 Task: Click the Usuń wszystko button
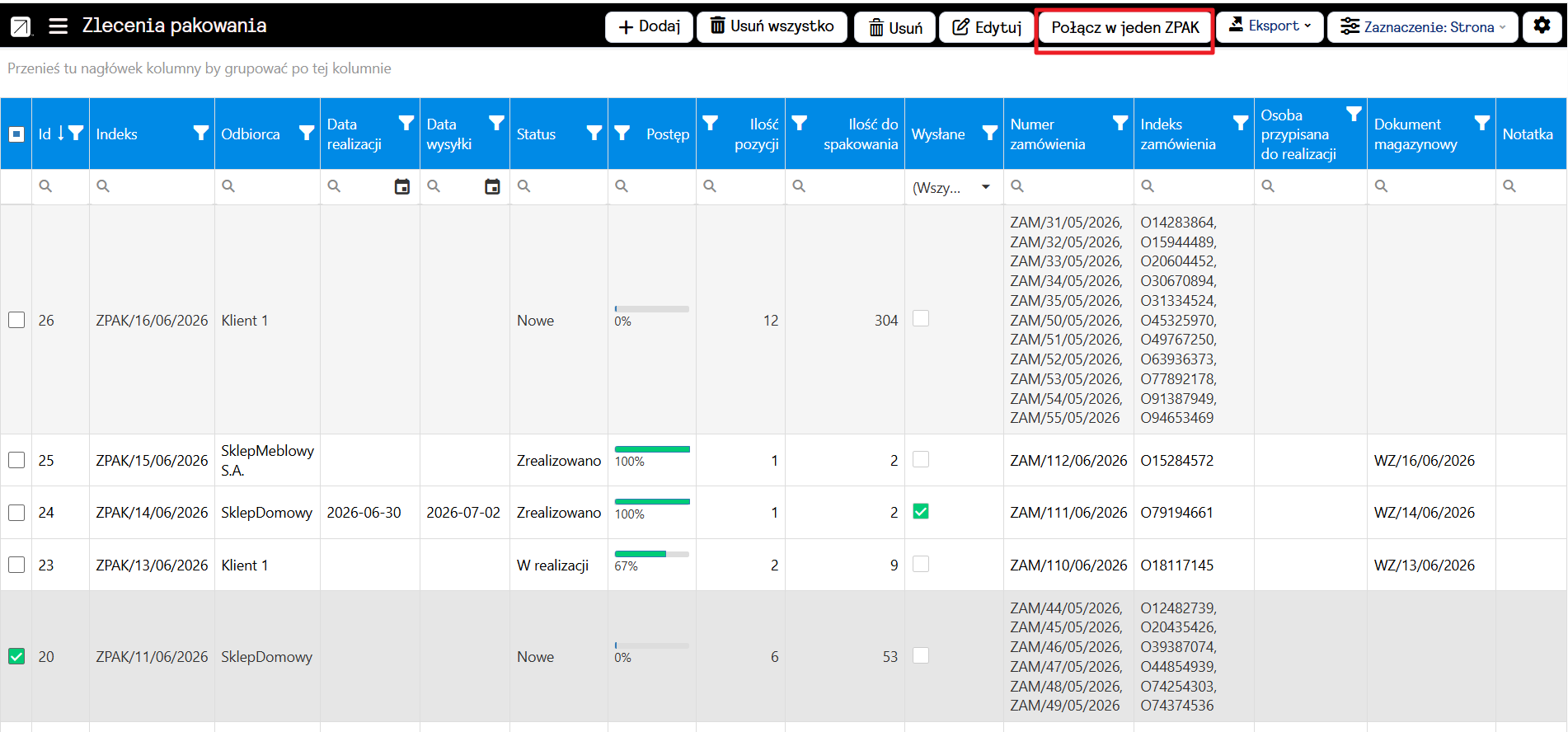coord(772,26)
